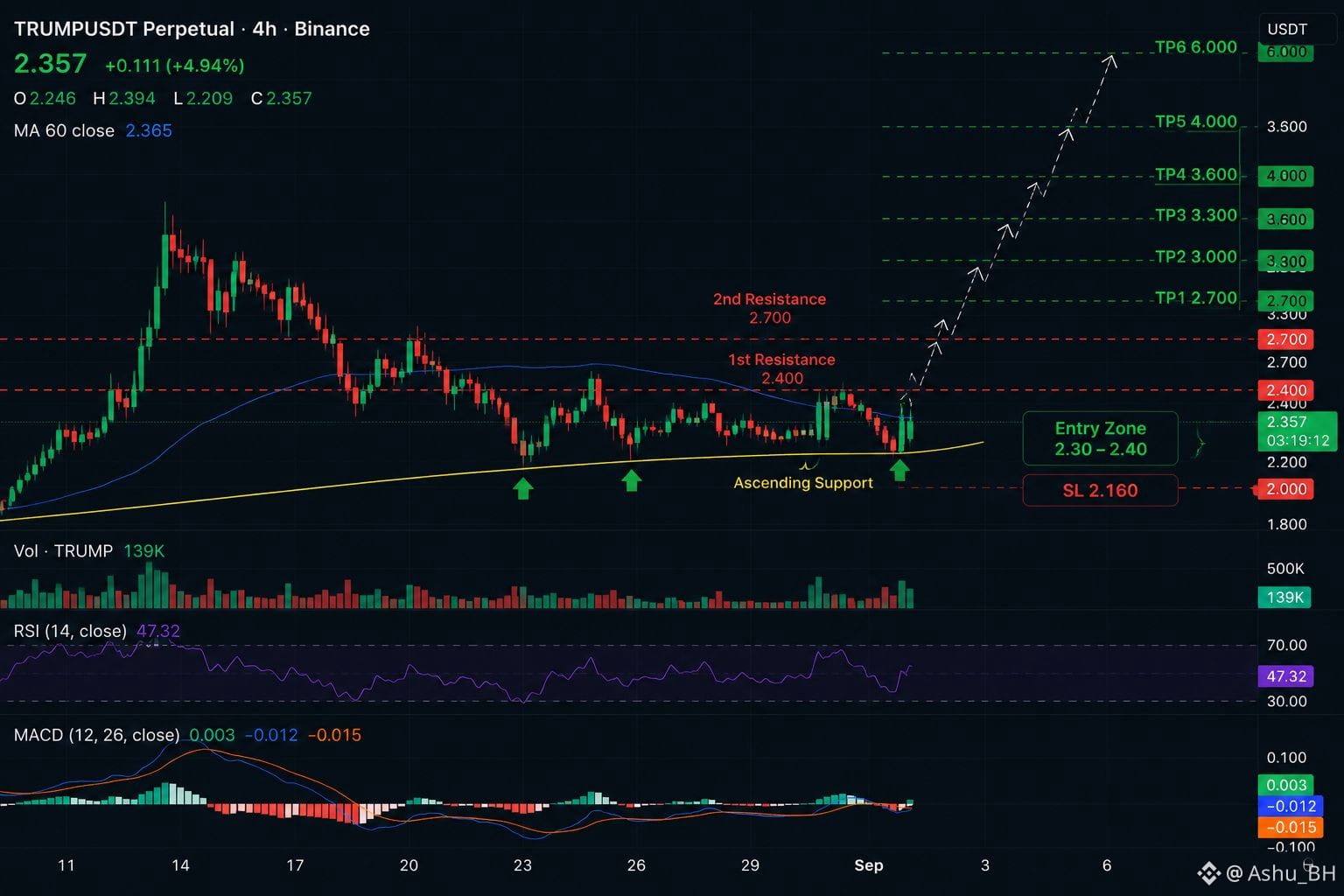Select the low value L 2.209
Viewport: 1344px width, 896px height.
point(203,98)
